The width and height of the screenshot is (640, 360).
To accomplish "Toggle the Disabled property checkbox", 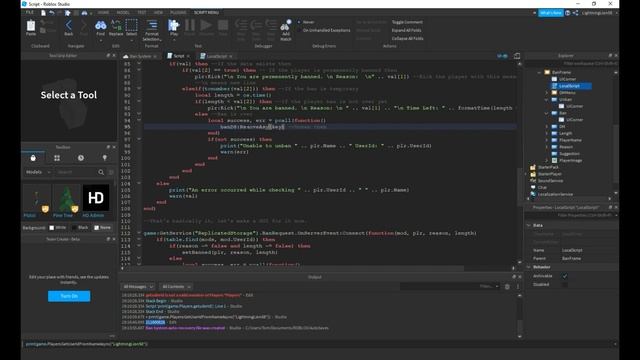I will point(565,284).
